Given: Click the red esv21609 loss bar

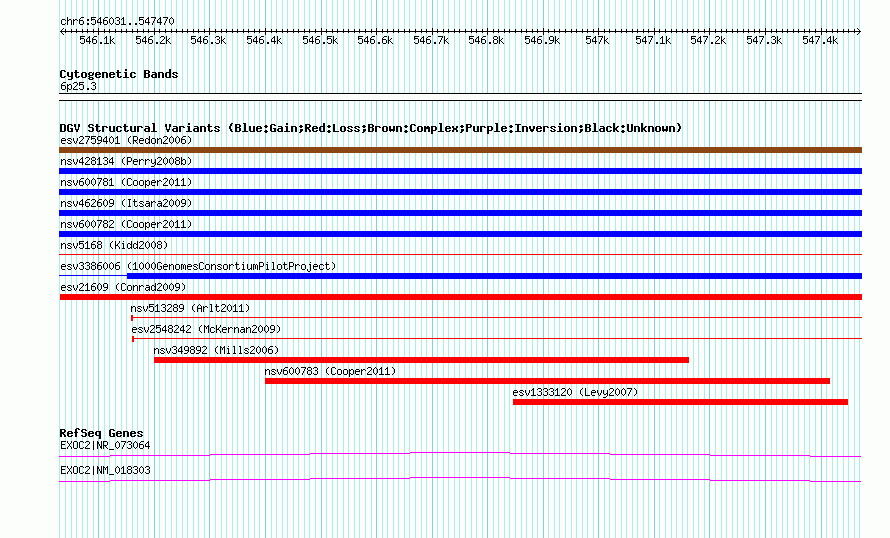Looking at the screenshot, I should tap(460, 297).
